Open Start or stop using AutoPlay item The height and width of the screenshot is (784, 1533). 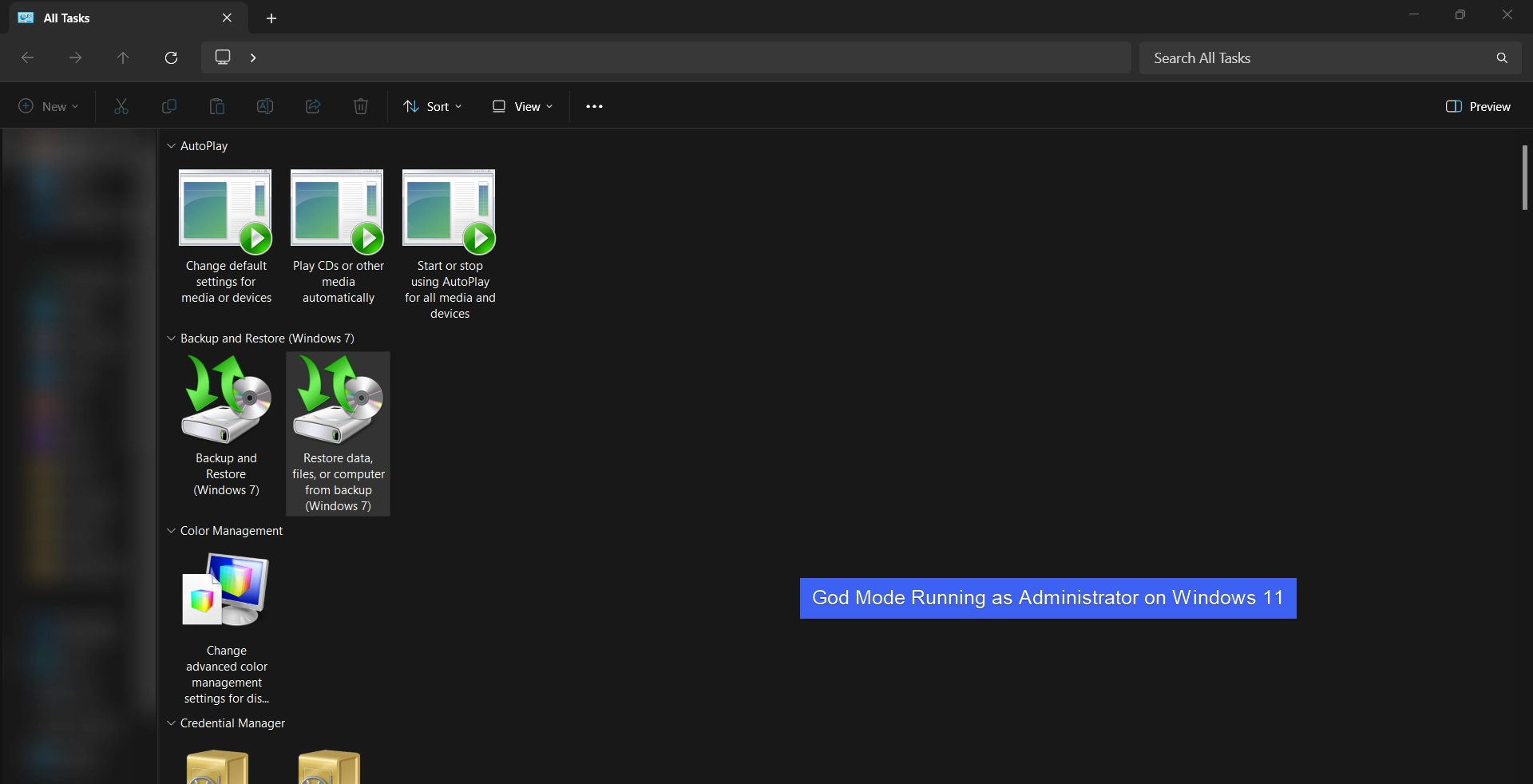(x=450, y=244)
